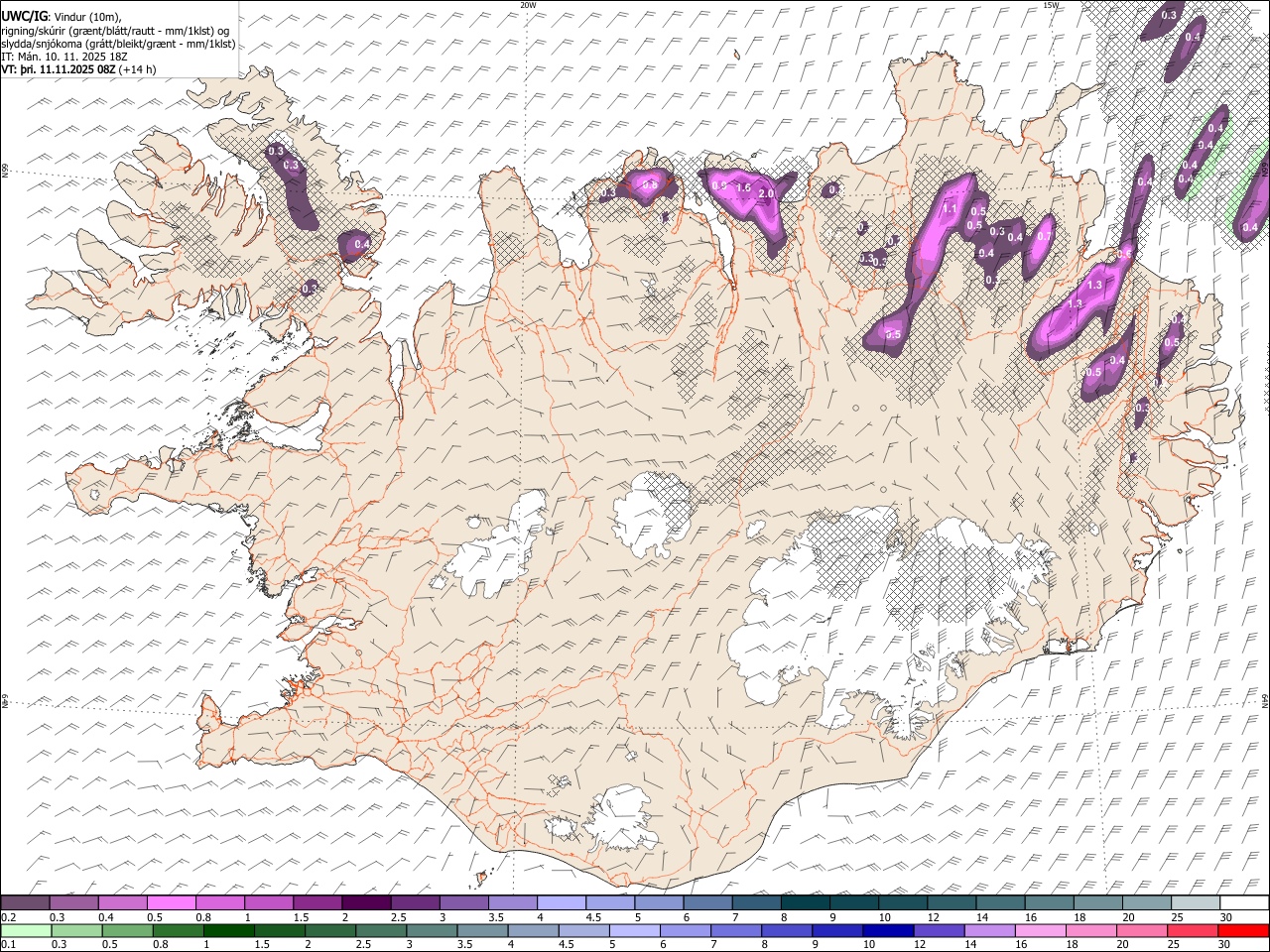Click the lower legend swatch labeled 0.5
This screenshot has width=1270, height=952.
click(127, 930)
